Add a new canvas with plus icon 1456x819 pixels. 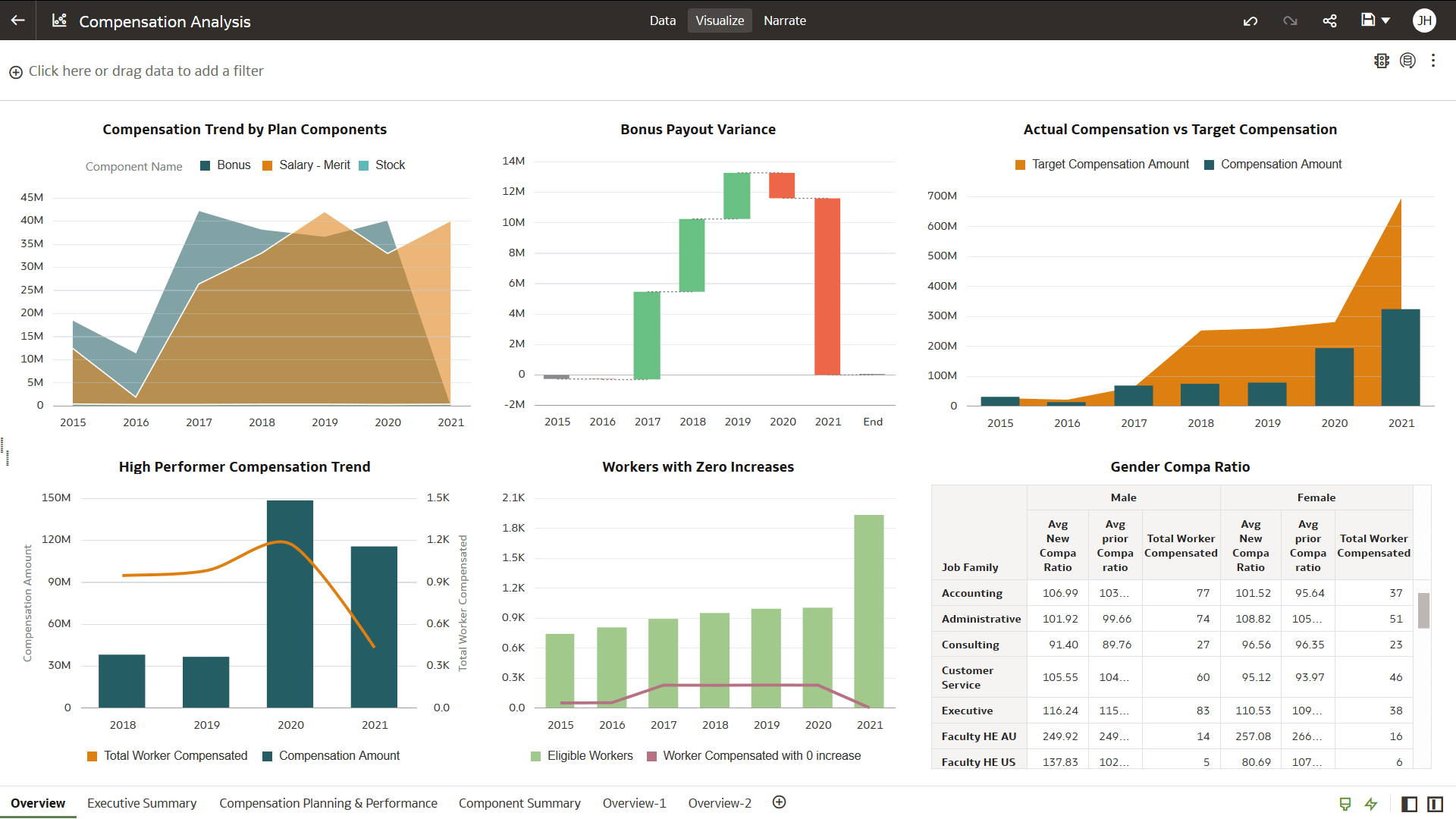pyautogui.click(x=779, y=802)
